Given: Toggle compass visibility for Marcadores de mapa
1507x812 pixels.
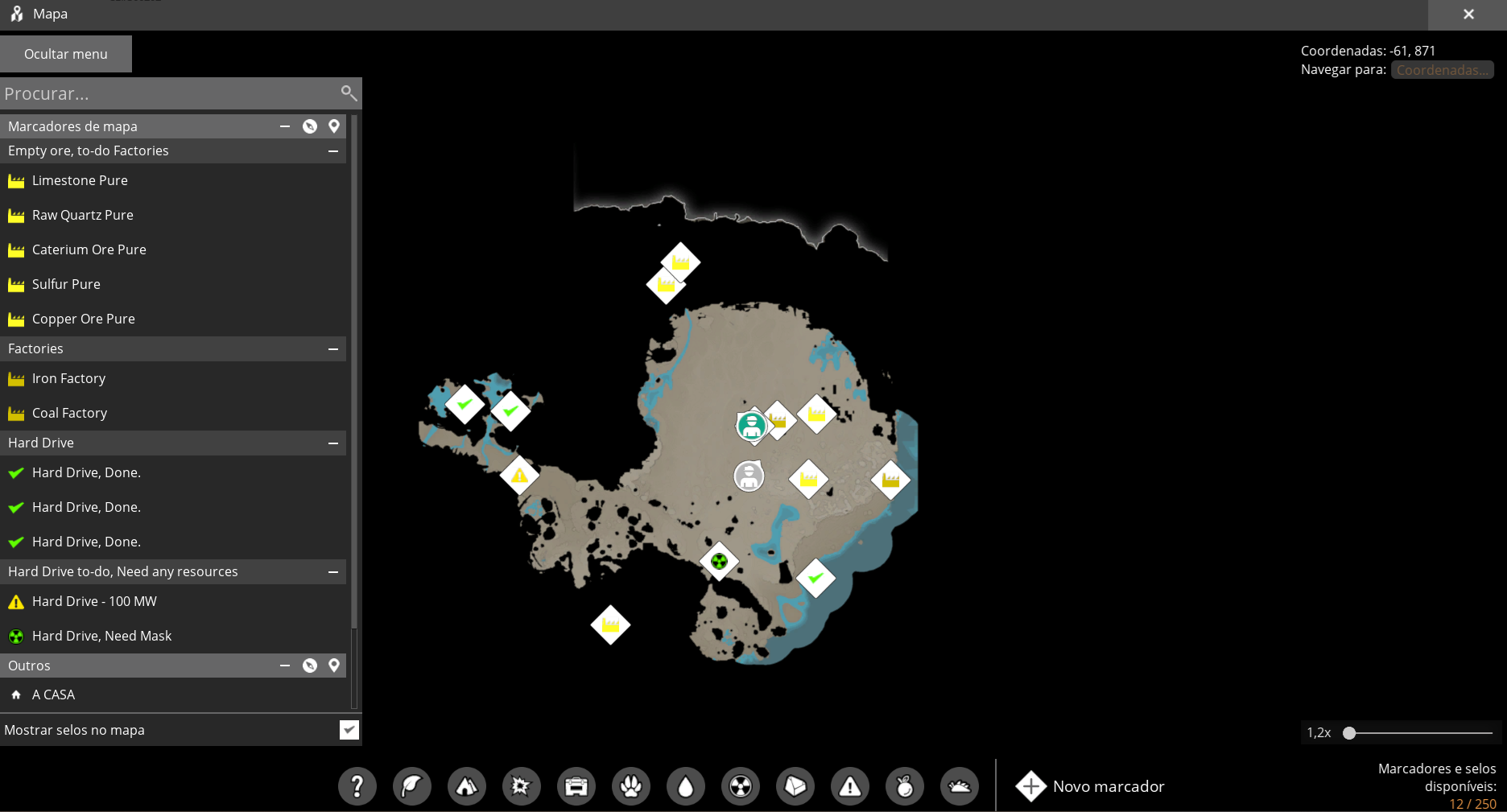Looking at the screenshot, I should click(310, 126).
